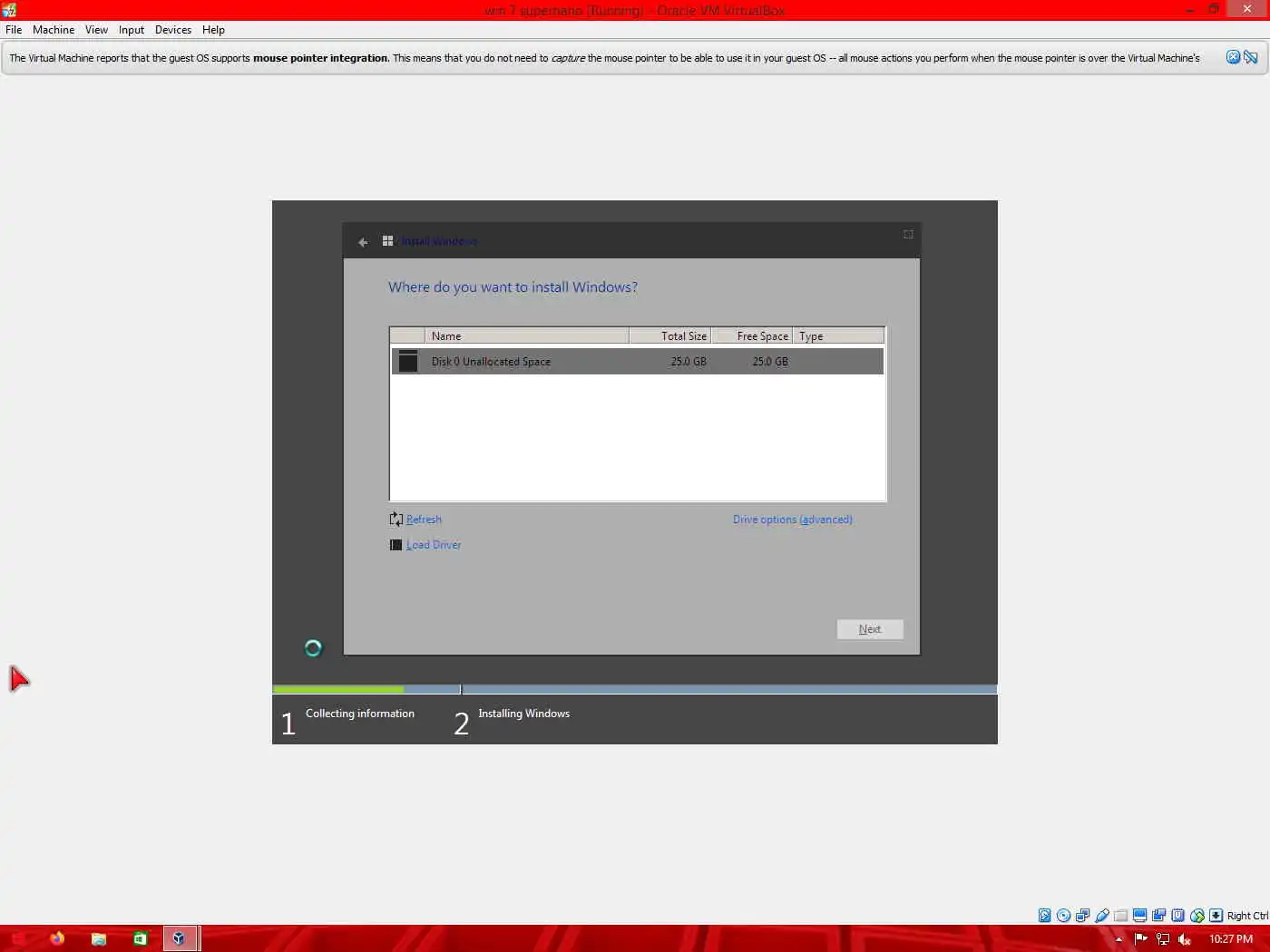Click the 25.0 GB Total Size cell

689,361
